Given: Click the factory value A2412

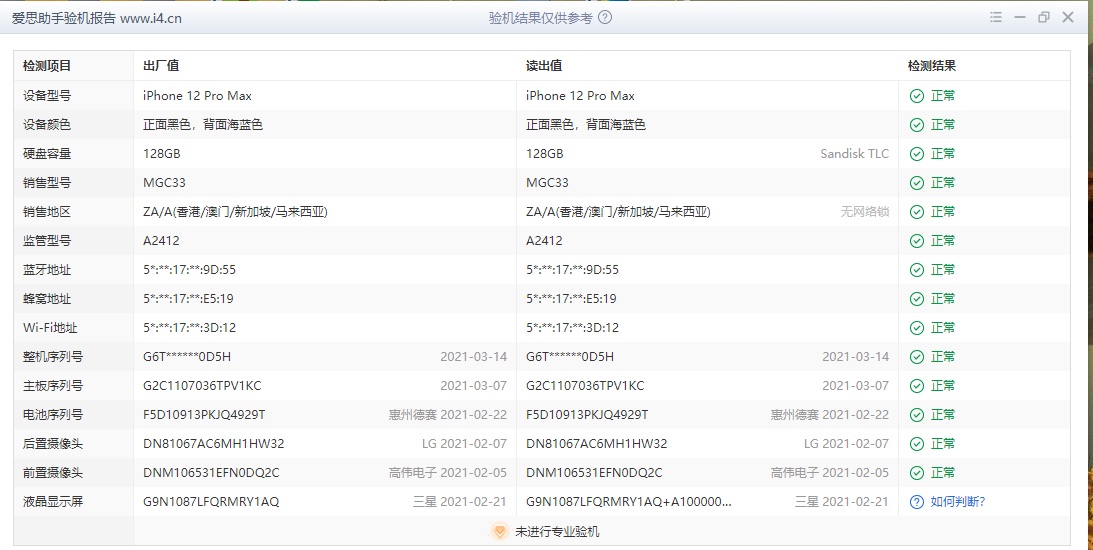Looking at the screenshot, I should 161,241.
